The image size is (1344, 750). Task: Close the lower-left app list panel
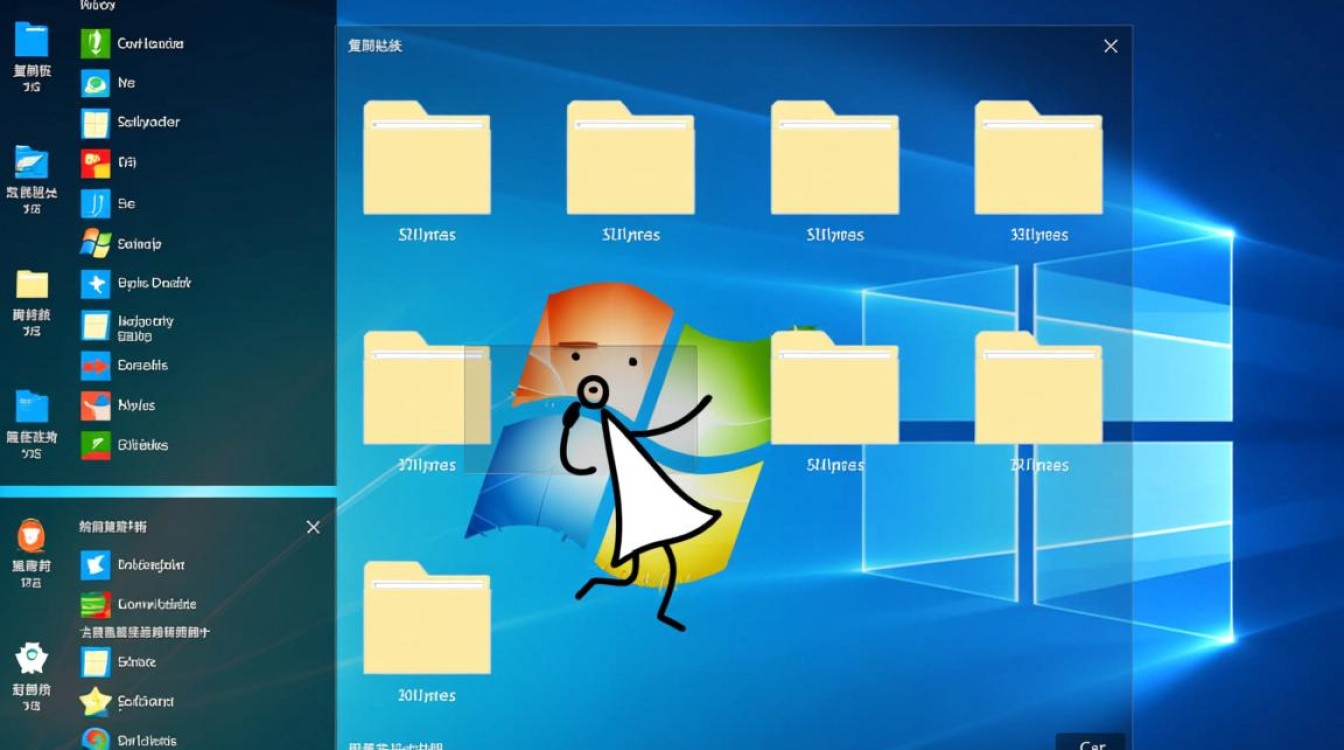313,527
